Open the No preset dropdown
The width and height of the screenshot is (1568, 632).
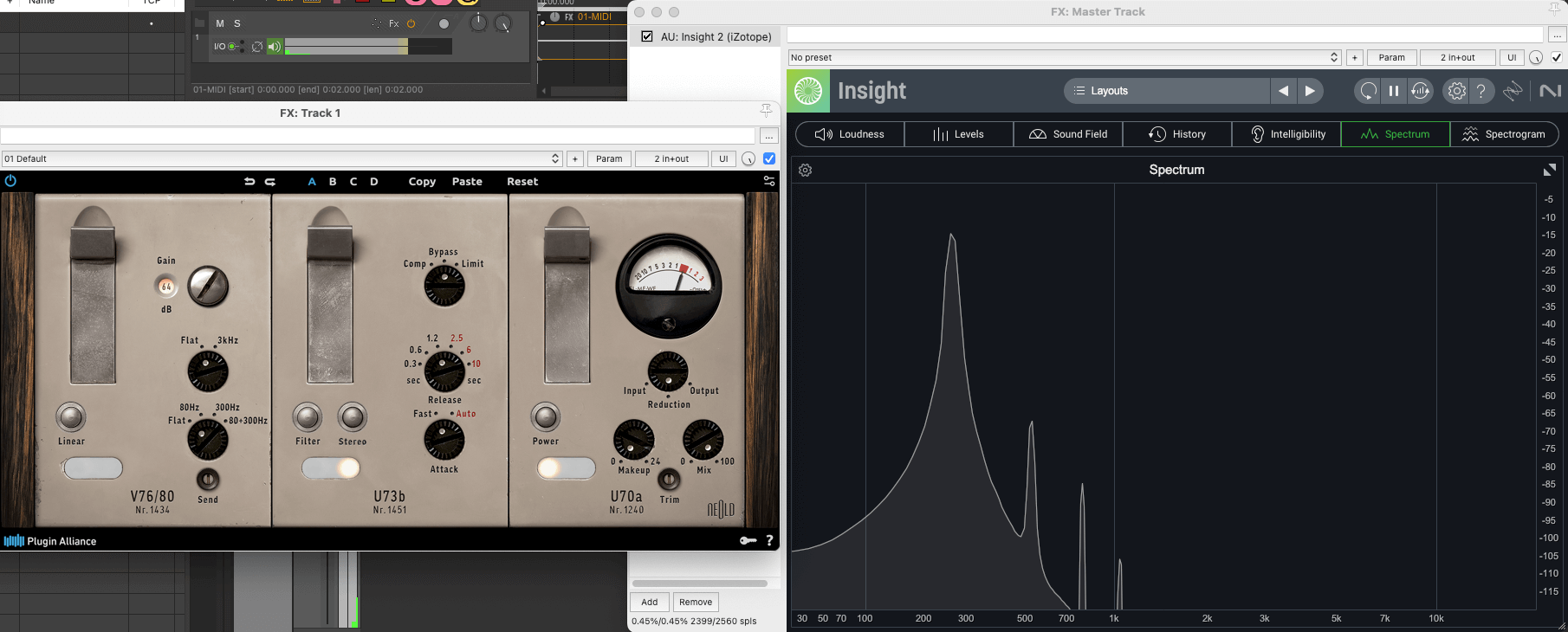[x=1064, y=57]
